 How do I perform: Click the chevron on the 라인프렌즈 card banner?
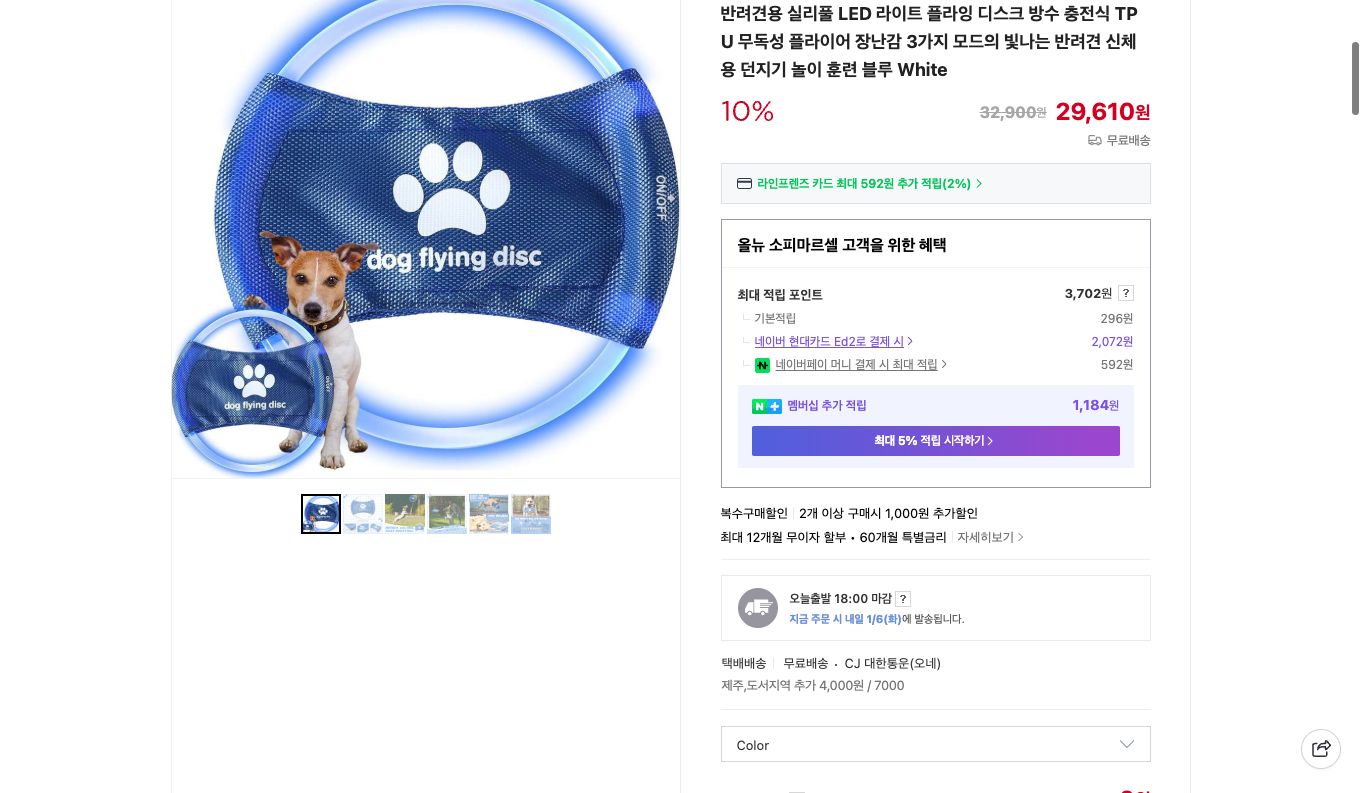tap(978, 183)
